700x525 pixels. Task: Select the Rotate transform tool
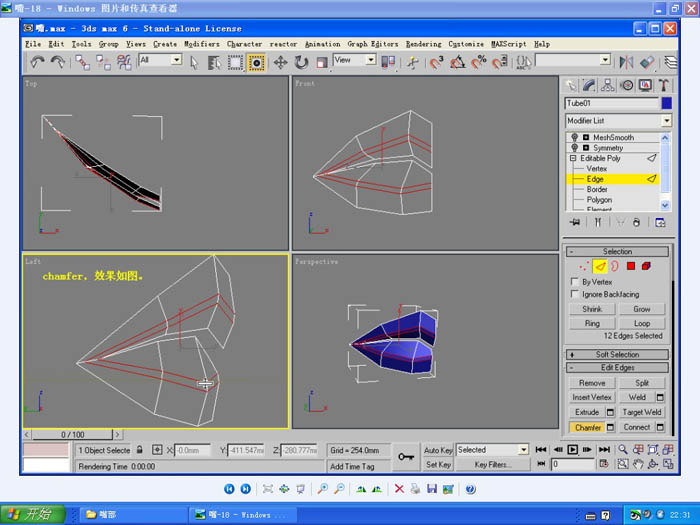302,62
